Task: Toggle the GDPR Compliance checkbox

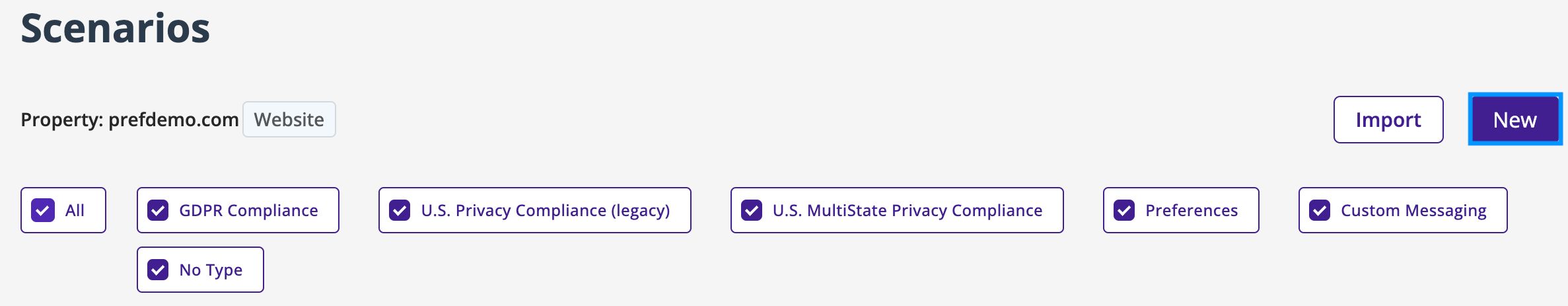Action: 158,210
